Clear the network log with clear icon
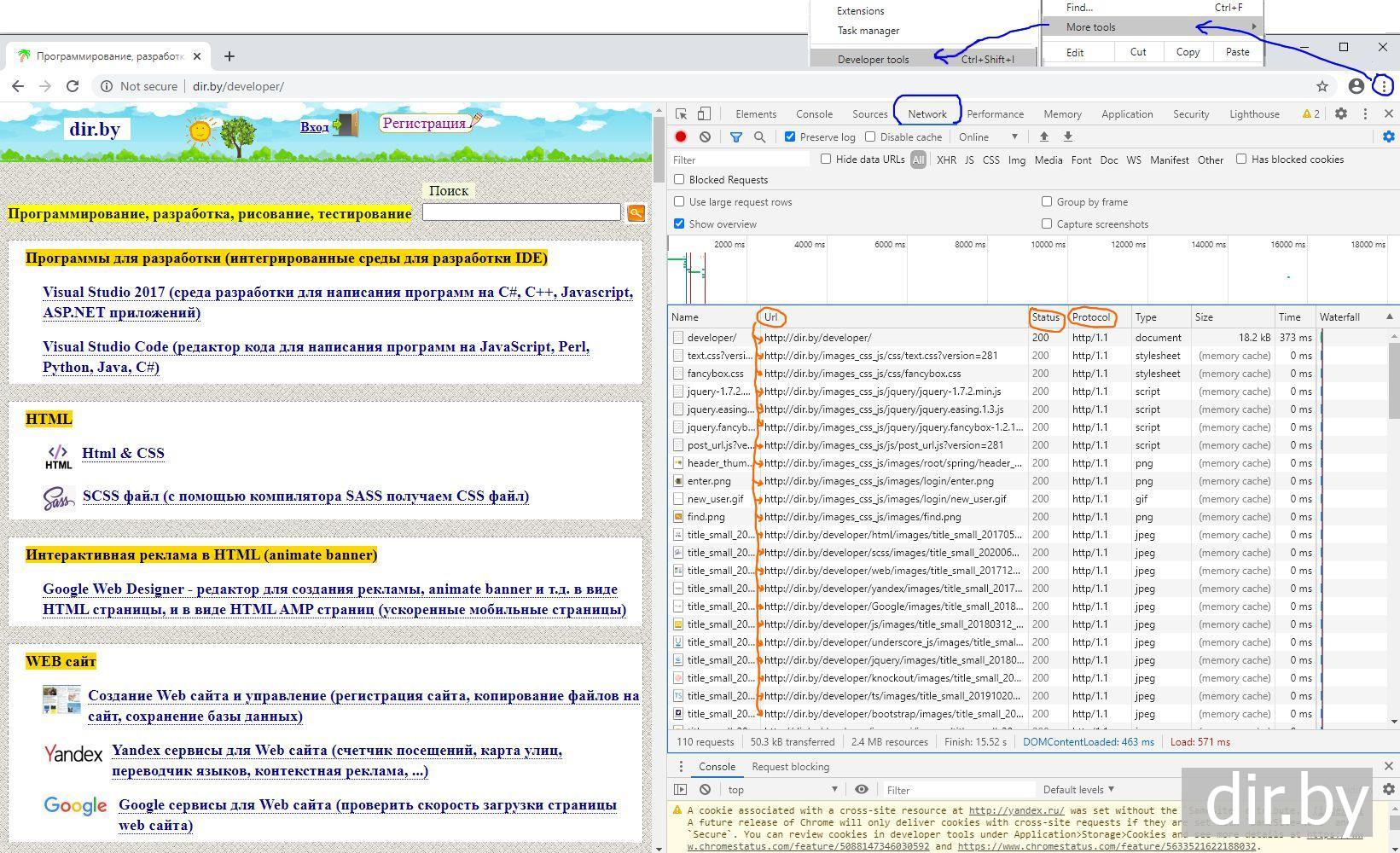The image size is (1400, 853). point(705,136)
